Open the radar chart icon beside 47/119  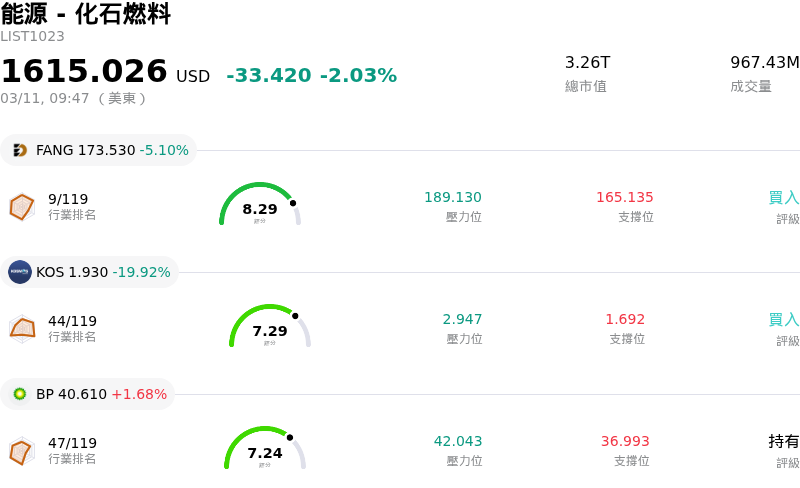pyautogui.click(x=22, y=451)
